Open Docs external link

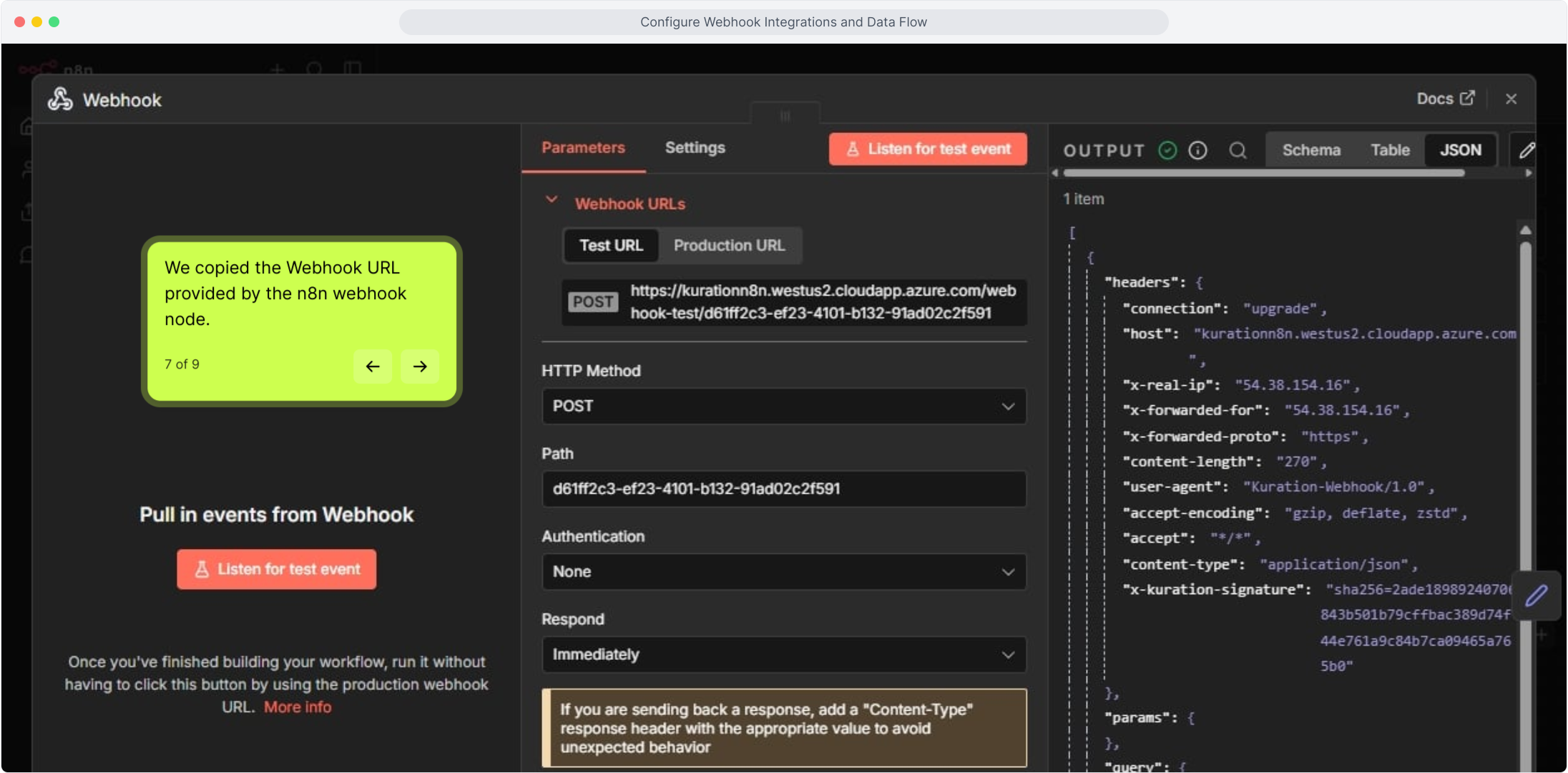tap(1446, 99)
